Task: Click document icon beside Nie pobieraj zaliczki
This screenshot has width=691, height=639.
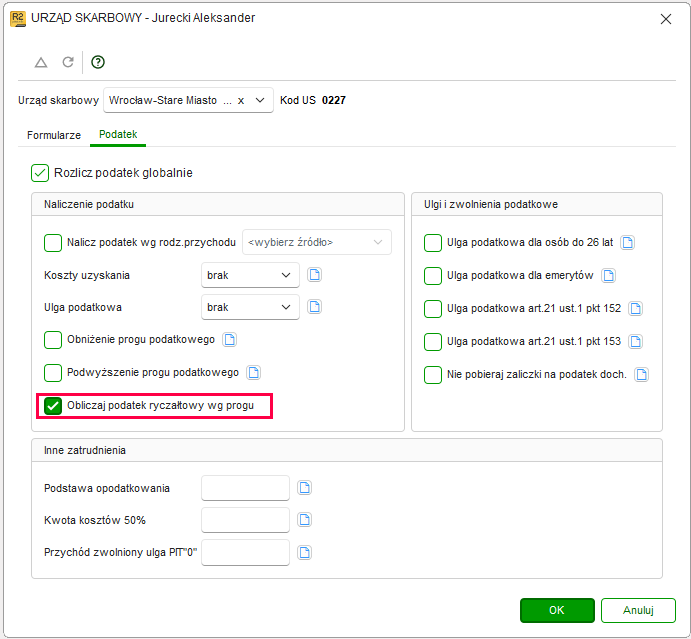Action: [x=642, y=375]
